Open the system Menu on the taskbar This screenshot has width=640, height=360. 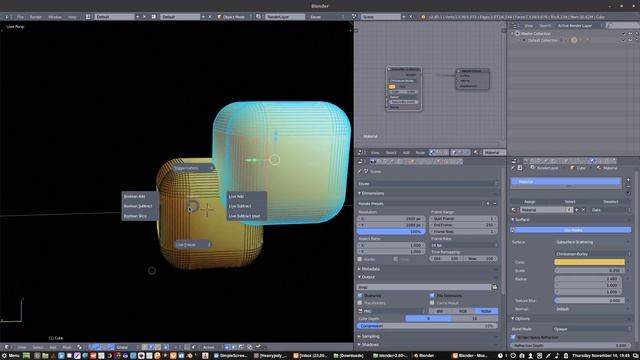(x=11, y=356)
